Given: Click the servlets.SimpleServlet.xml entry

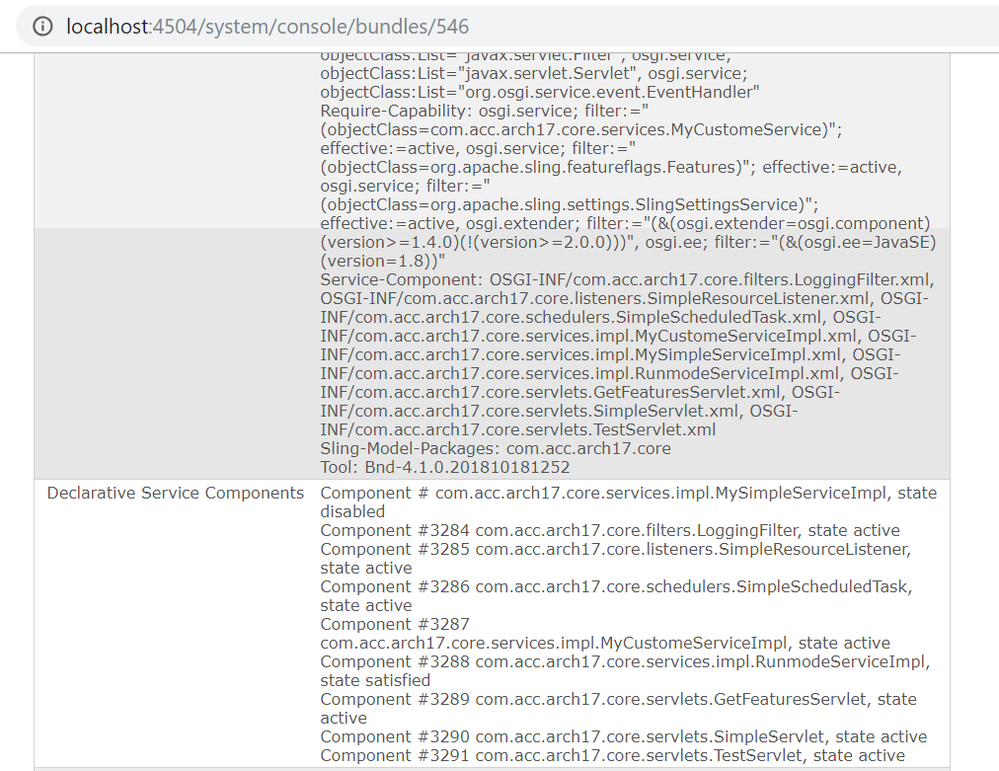Looking at the screenshot, I should [x=530, y=411].
